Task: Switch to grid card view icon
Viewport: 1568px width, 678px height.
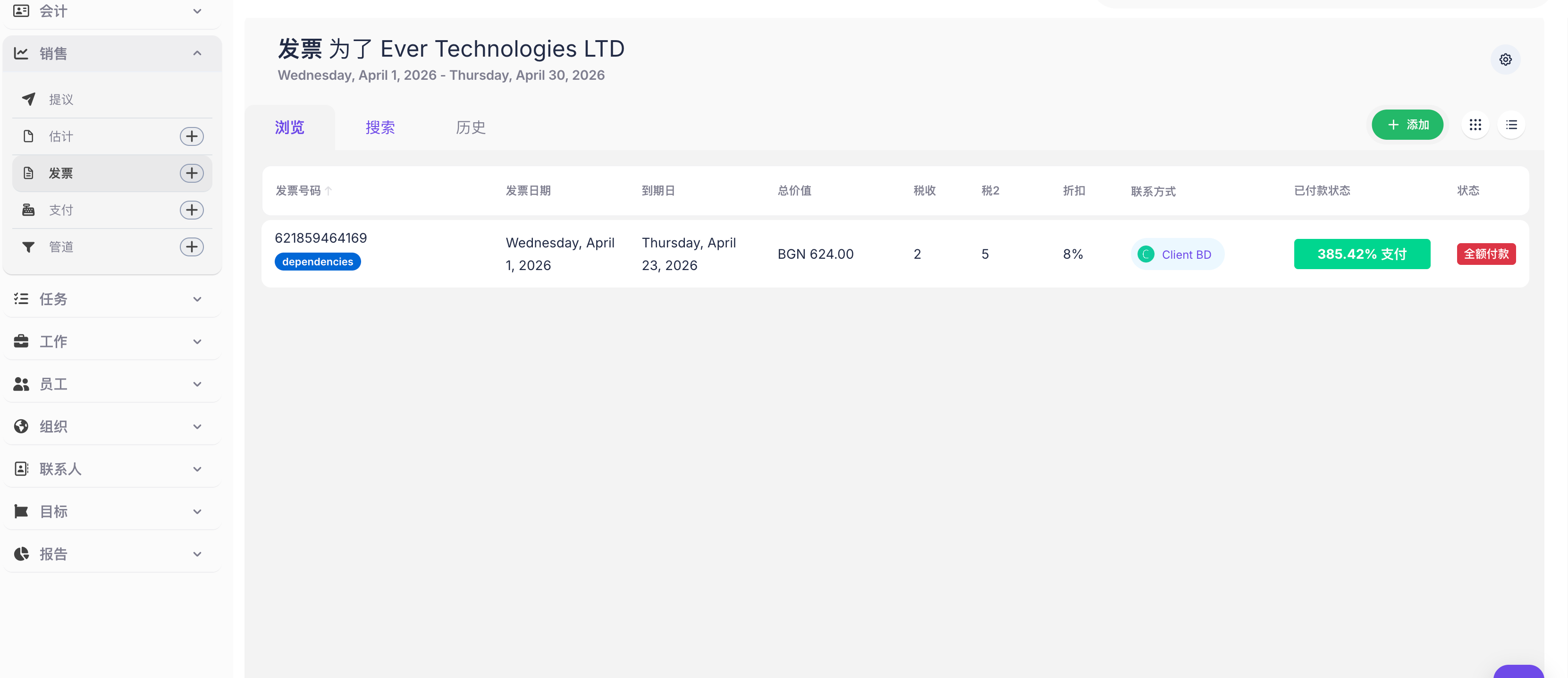Action: click(1475, 125)
